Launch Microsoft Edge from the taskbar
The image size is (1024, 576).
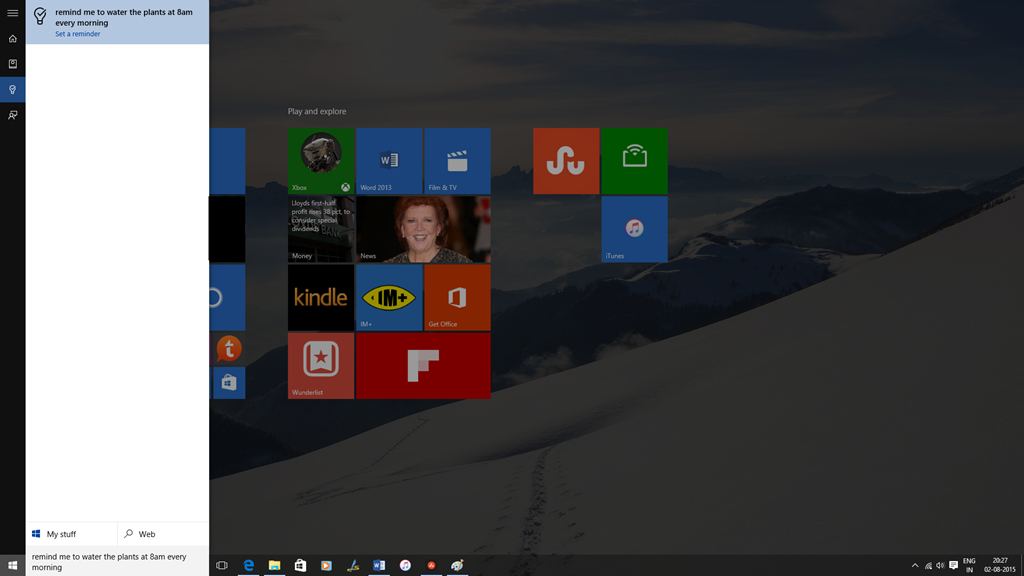[248, 565]
